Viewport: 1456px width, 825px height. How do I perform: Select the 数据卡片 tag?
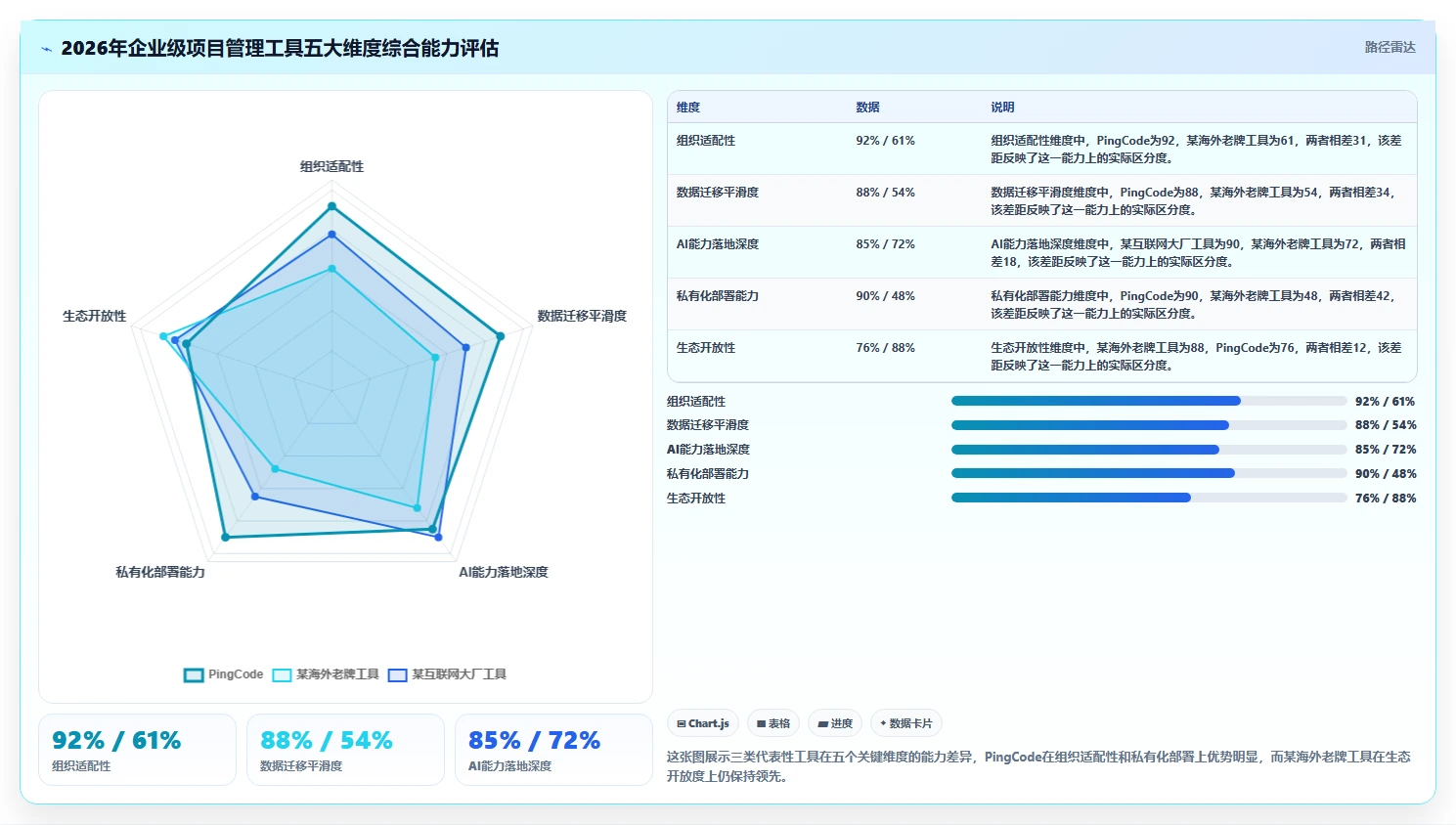(906, 723)
